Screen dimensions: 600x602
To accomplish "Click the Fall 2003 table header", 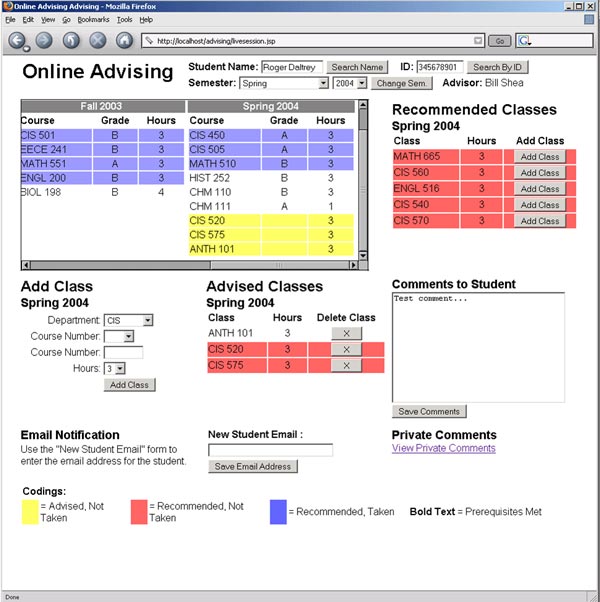I will pyautogui.click(x=103, y=106).
